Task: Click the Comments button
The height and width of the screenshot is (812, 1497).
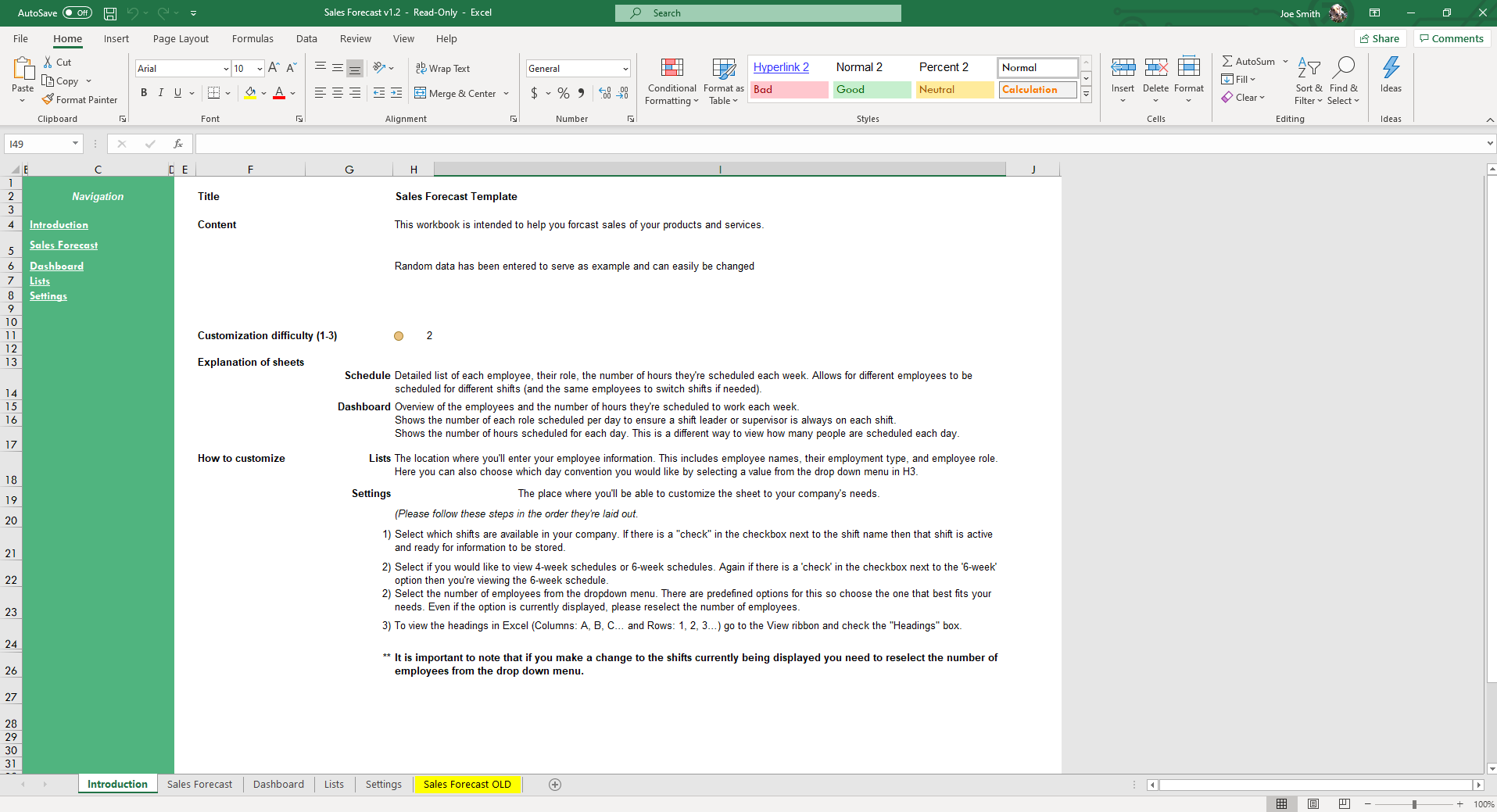Action: pyautogui.click(x=1452, y=38)
